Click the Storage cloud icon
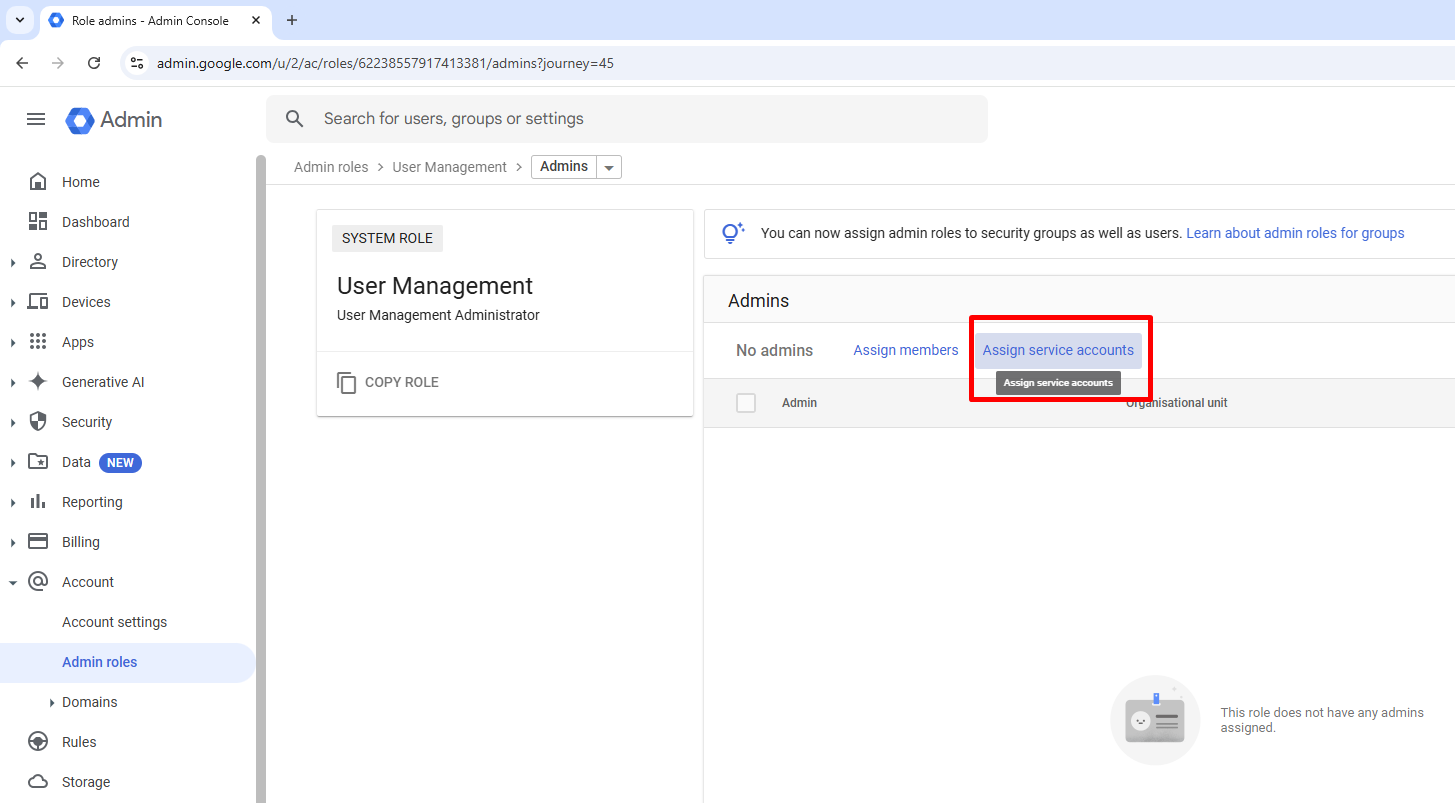The image size is (1455, 803). pos(38,782)
